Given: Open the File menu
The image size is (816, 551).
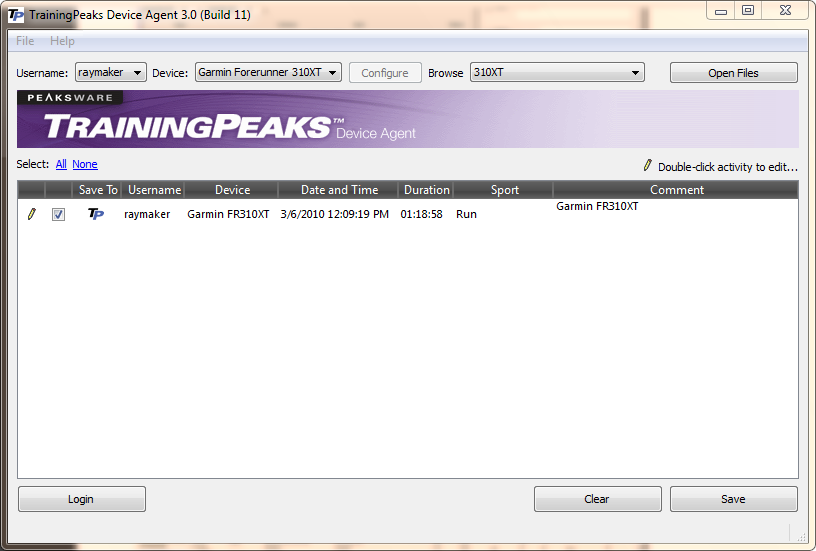Looking at the screenshot, I should (25, 41).
